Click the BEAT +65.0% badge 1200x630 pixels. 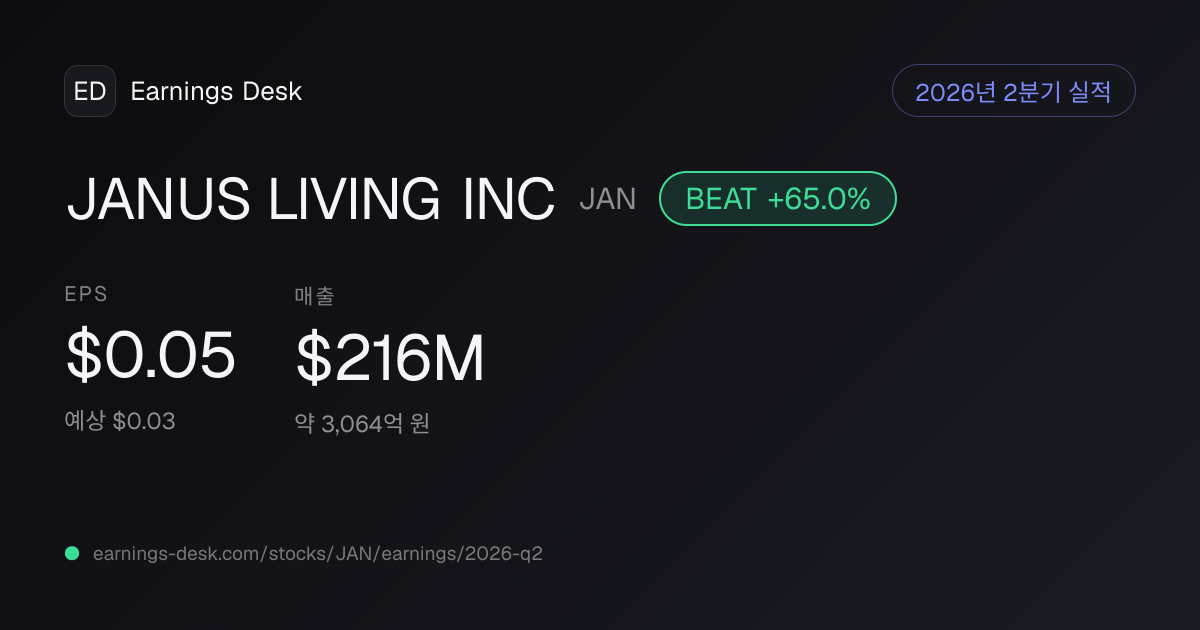(x=778, y=198)
